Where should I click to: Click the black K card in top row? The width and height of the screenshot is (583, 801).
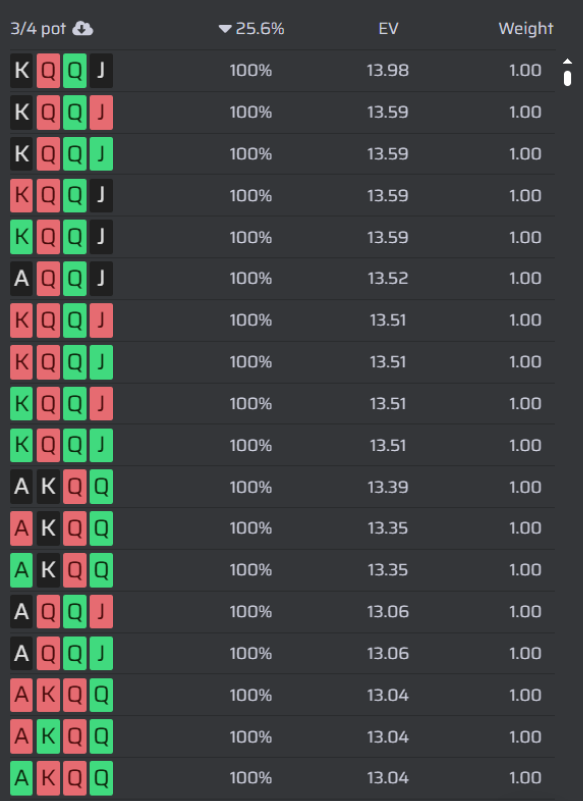[x=21, y=70]
